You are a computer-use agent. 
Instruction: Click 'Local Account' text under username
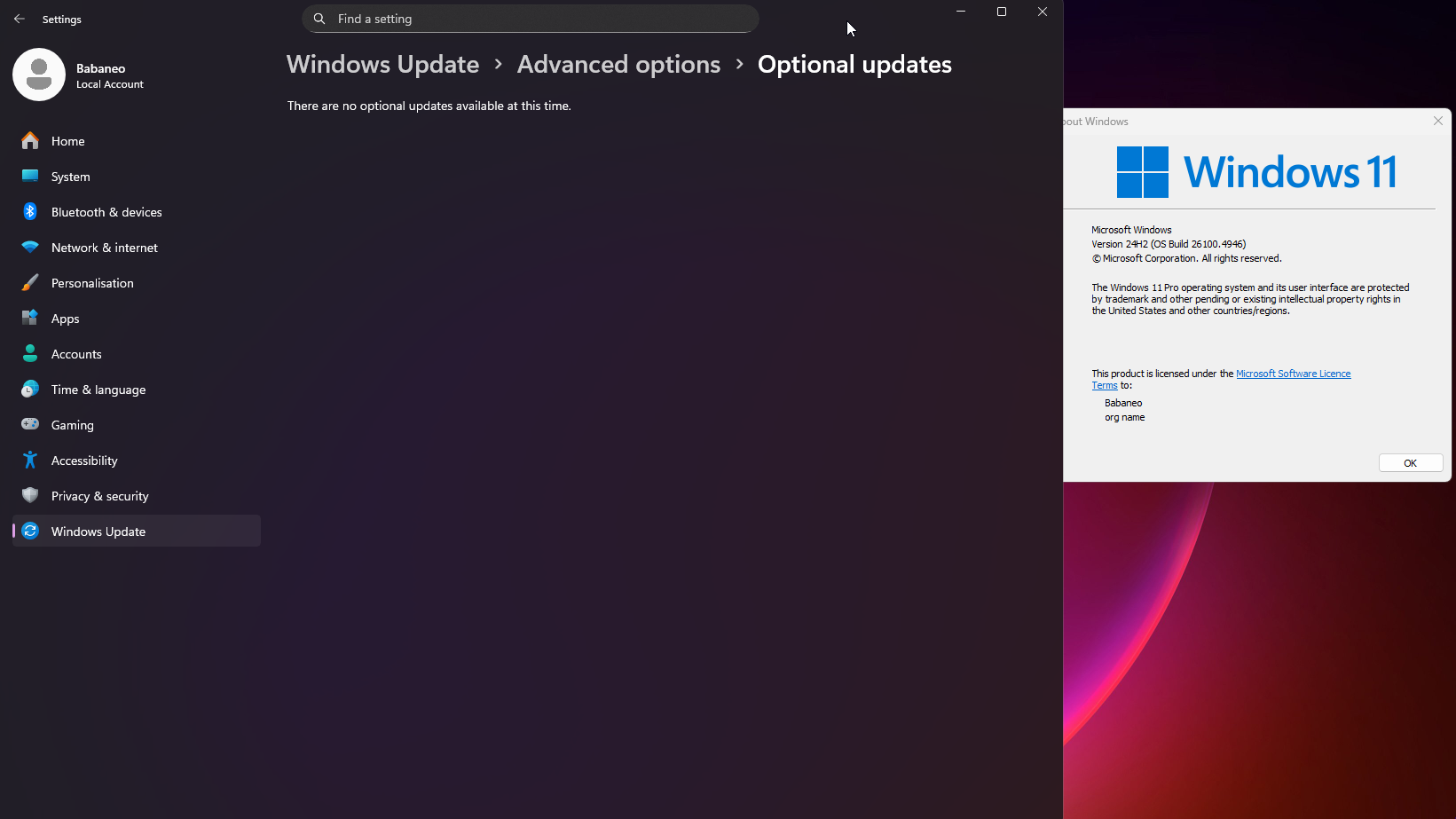pos(109,84)
